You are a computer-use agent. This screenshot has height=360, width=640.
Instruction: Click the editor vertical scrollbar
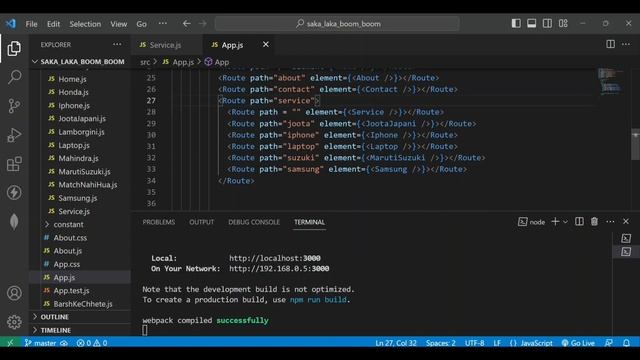(636, 145)
